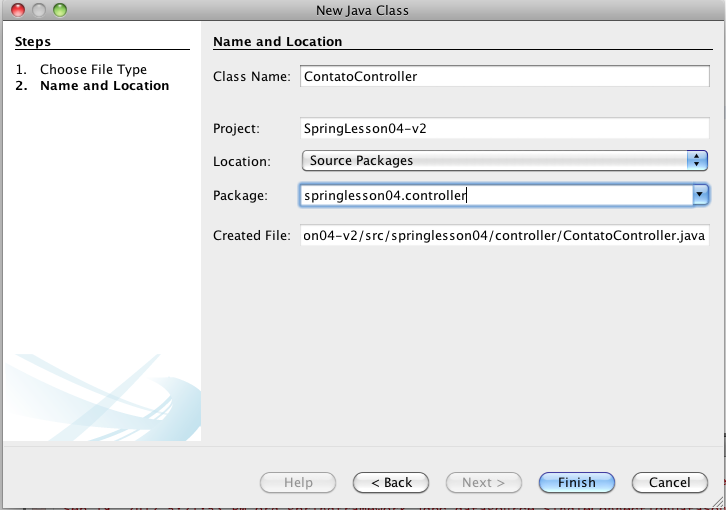Click the Package combo box text field
The width and height of the screenshot is (726, 510).
point(496,195)
